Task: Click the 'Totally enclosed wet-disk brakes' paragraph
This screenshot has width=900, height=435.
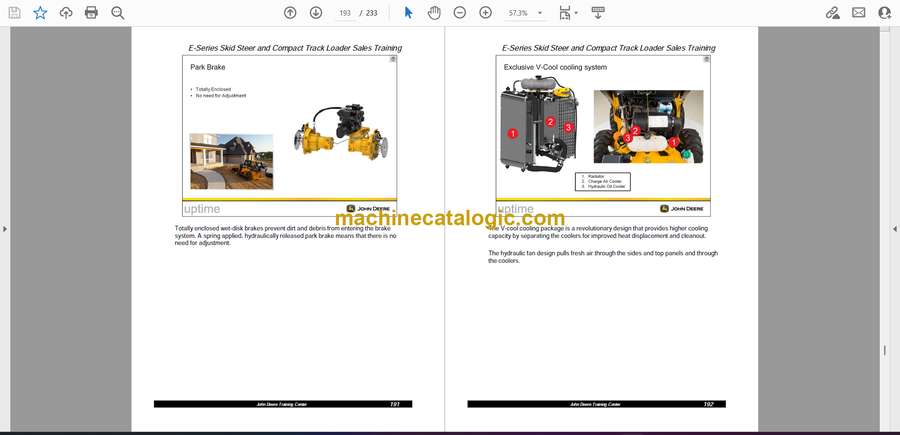Action: (x=285, y=235)
